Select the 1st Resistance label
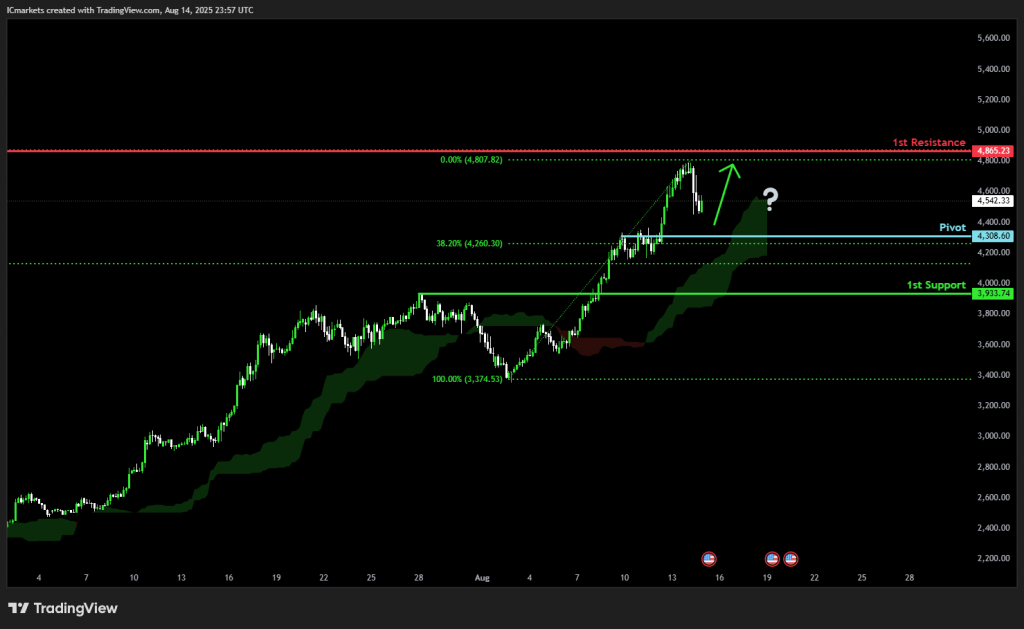This screenshot has width=1024, height=629. click(929, 142)
